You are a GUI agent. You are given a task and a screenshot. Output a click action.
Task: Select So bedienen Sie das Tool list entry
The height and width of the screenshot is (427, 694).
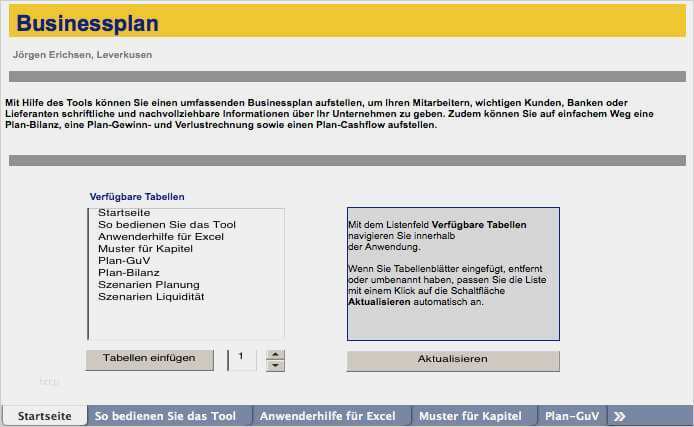pyautogui.click(x=167, y=225)
